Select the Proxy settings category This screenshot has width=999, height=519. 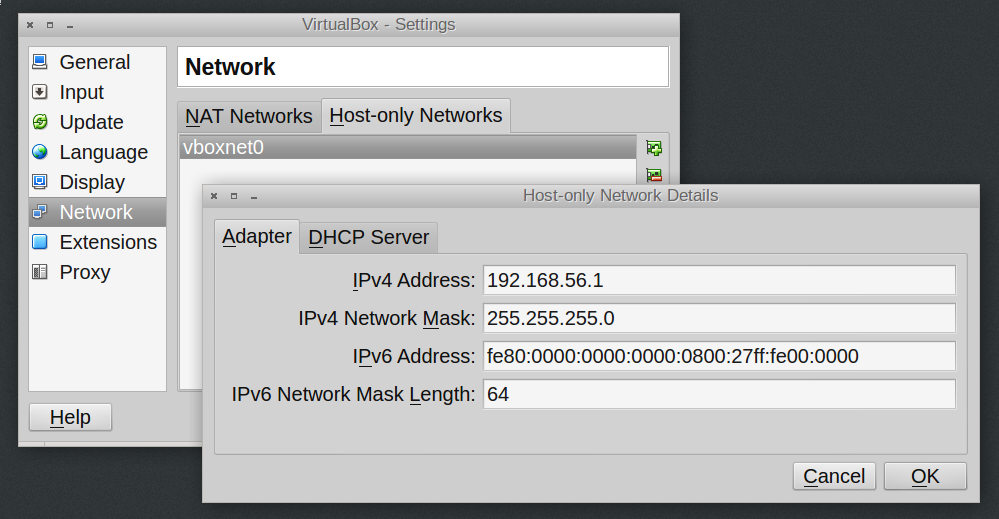pyautogui.click(x=85, y=272)
